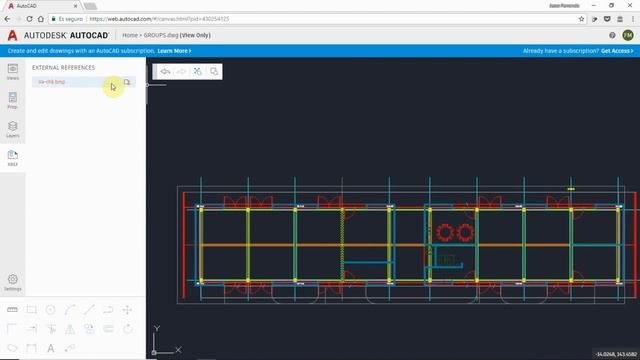Open the user account avatar menu
Image resolution: width=640 pixels, height=360 pixels.
628,35
